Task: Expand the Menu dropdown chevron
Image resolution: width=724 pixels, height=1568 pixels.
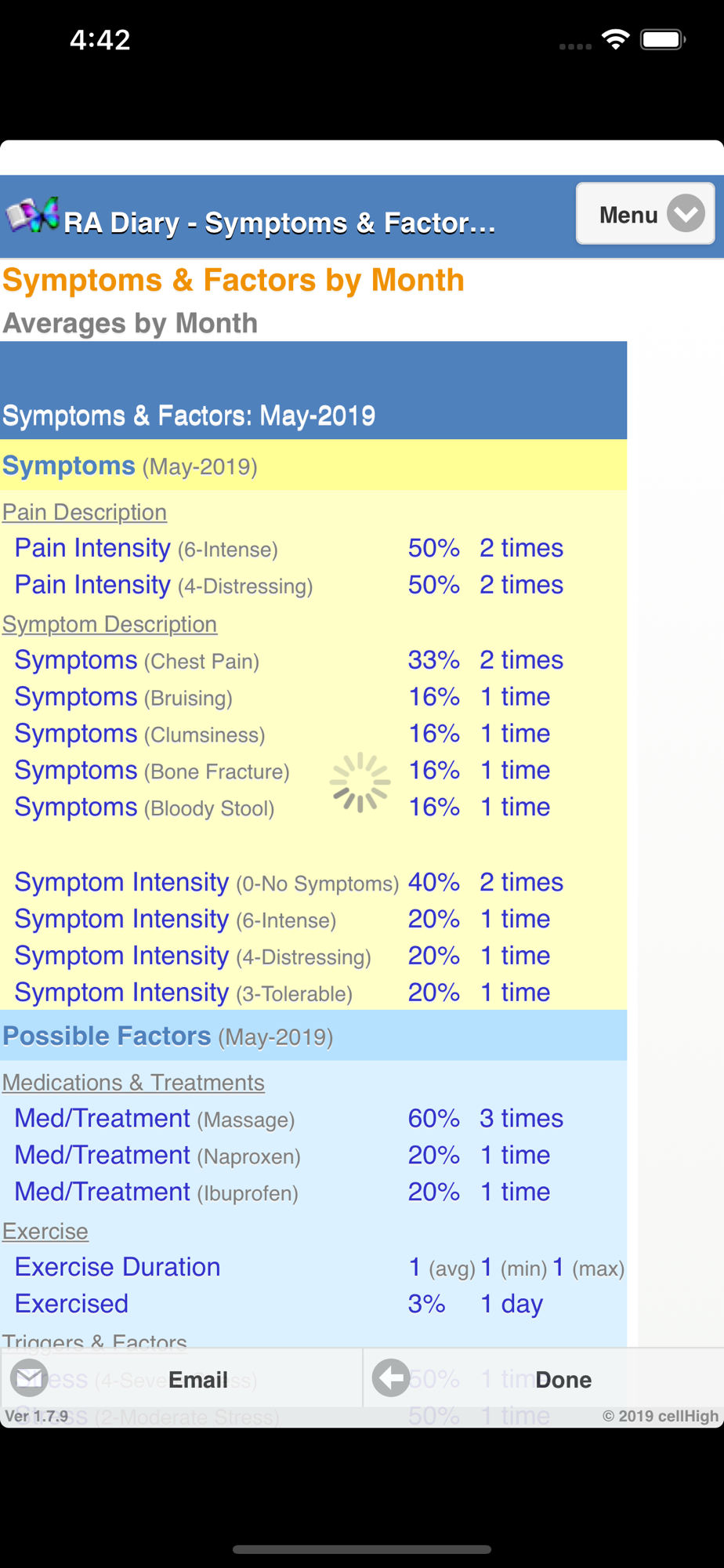Action: click(686, 213)
